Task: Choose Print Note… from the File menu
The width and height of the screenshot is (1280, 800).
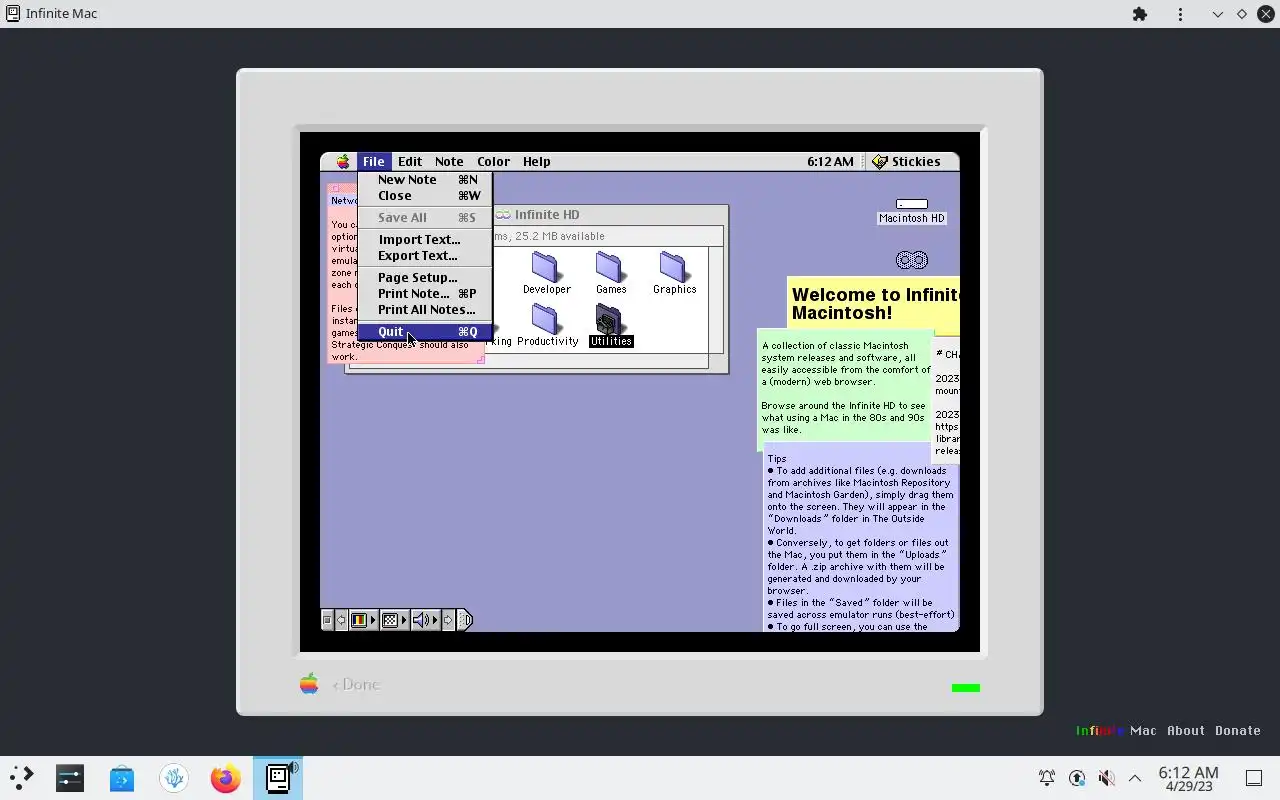Action: (425, 294)
